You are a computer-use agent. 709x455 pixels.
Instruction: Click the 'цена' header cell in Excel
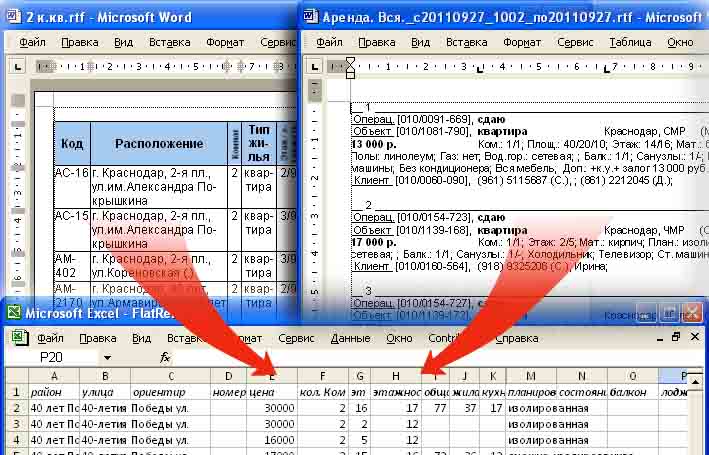coord(272,392)
